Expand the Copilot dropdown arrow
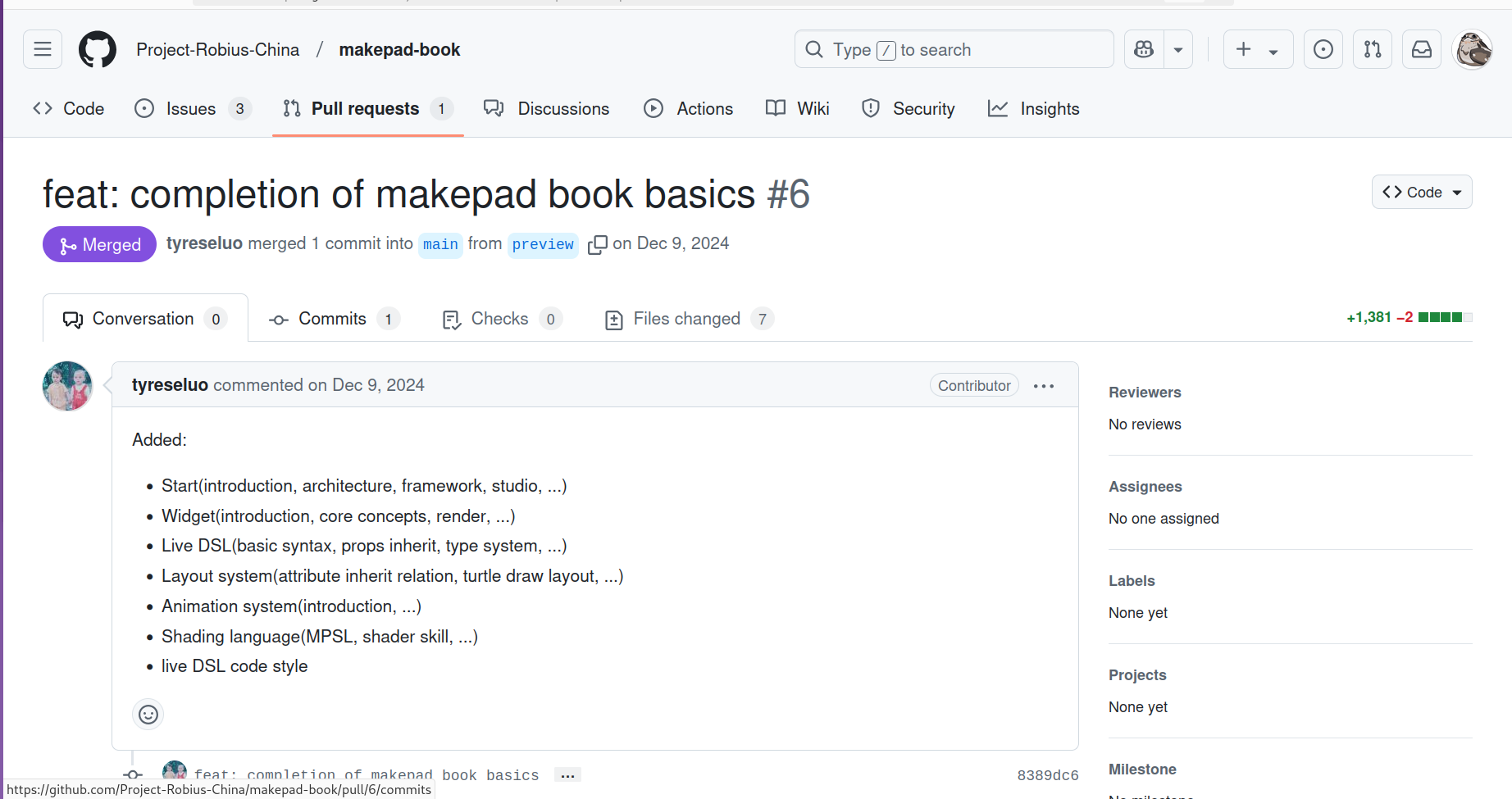1512x799 pixels. [1178, 49]
